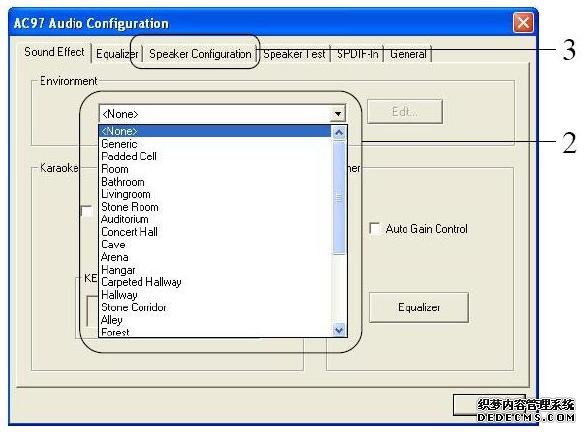
Task: Switch to the Speaker Configuration tab
Action: click(200, 54)
